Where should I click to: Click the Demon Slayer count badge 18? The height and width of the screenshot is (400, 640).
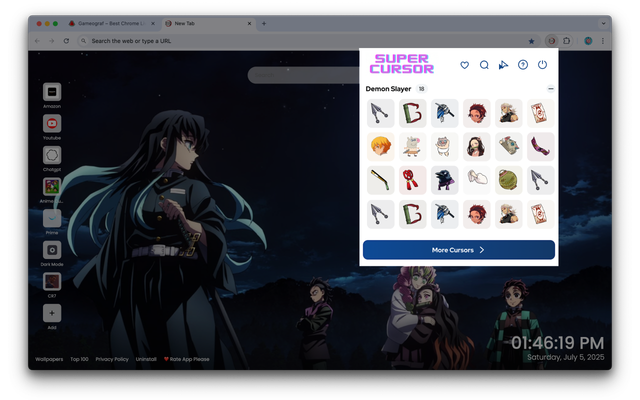(422, 89)
